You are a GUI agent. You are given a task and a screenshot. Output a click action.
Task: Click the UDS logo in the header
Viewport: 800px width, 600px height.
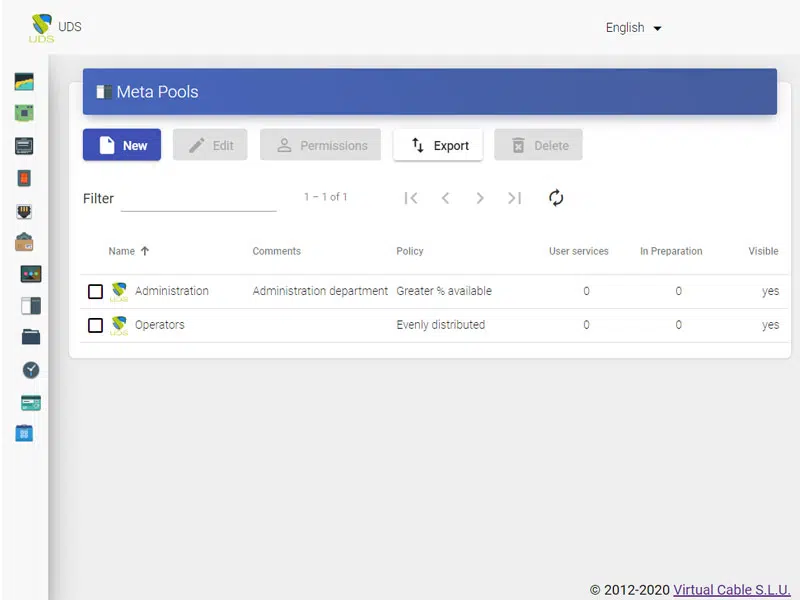tap(41, 28)
